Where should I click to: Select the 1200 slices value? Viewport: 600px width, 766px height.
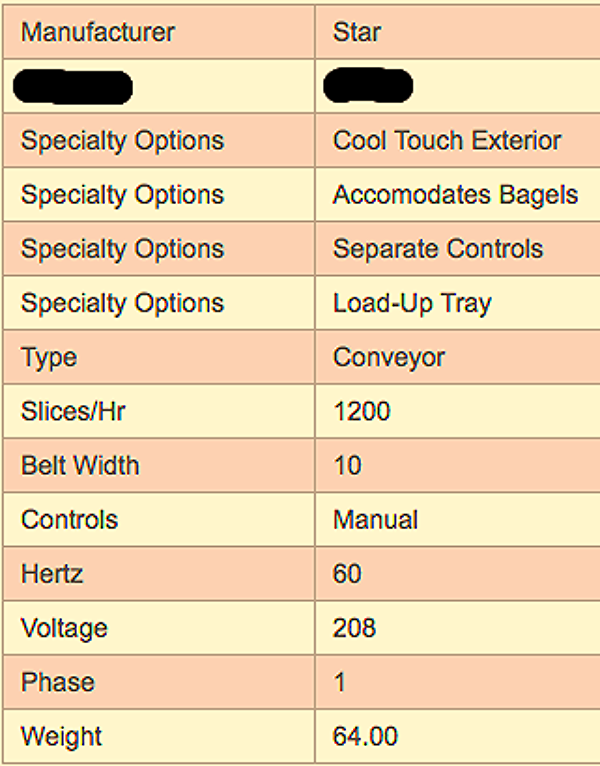[362, 411]
